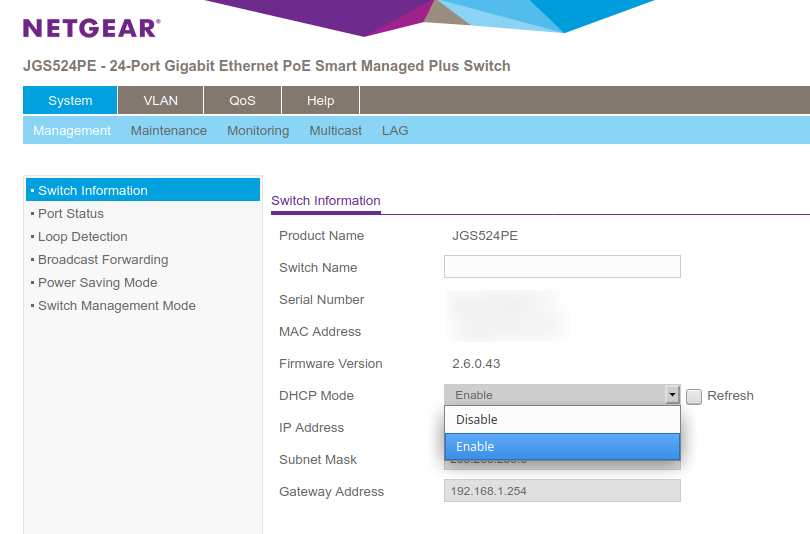Click the JGS524PE switch title heading
Image resolution: width=810 pixels, height=534 pixels.
[x=267, y=66]
